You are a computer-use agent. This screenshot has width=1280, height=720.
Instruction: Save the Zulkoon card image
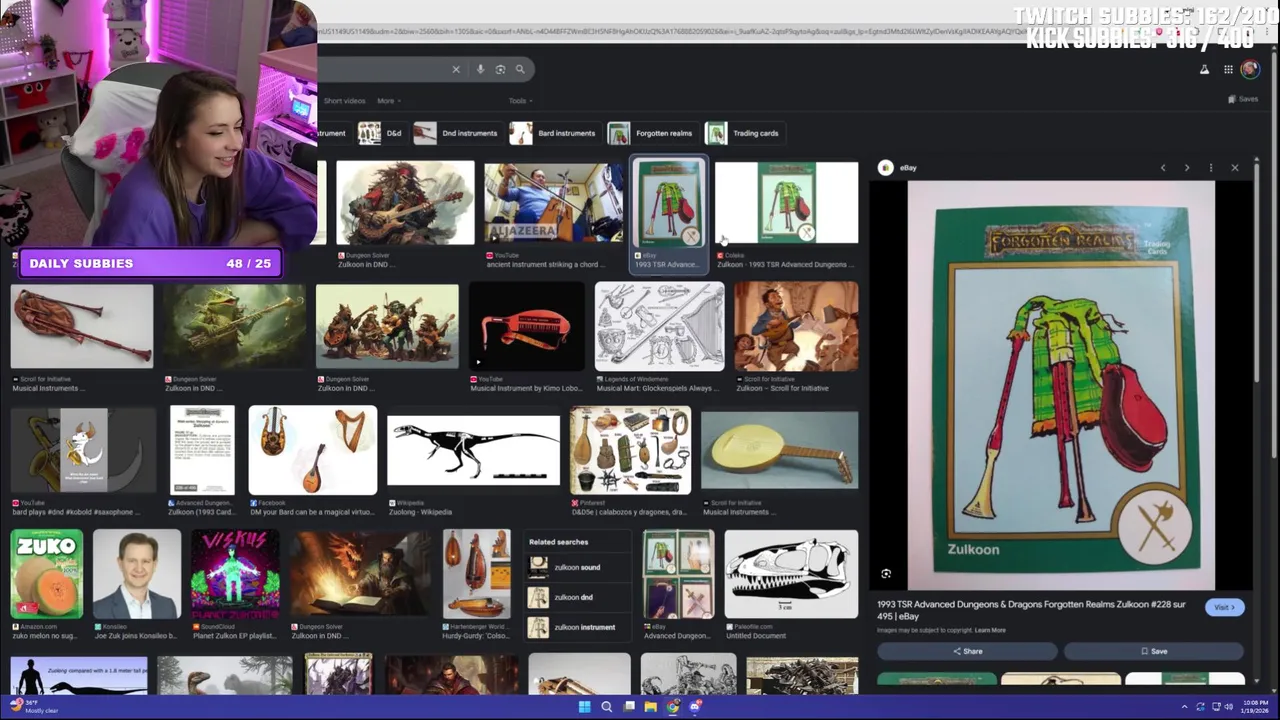(x=1154, y=651)
